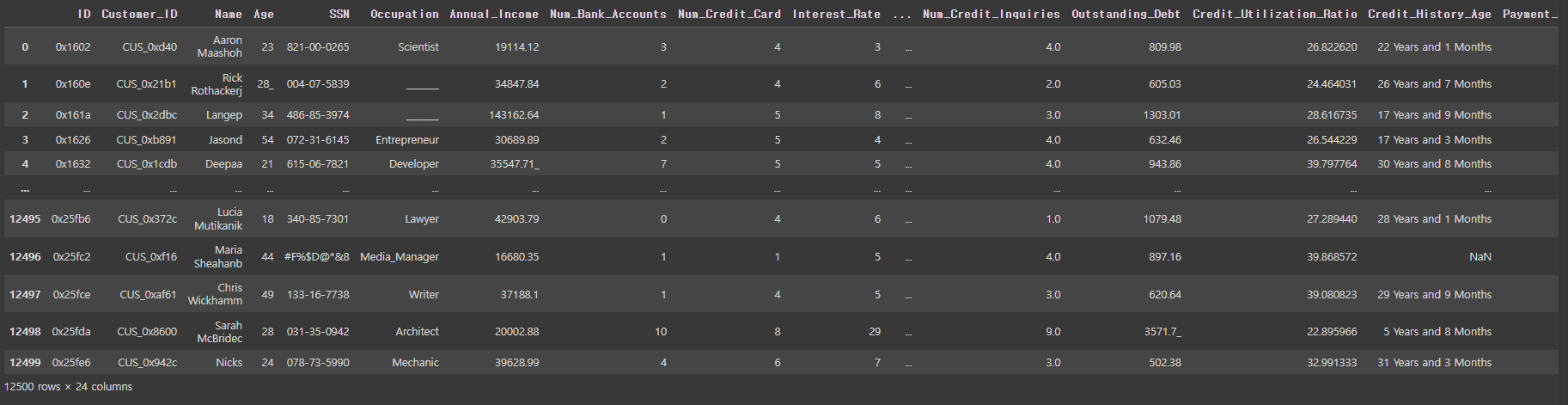Select occupation cell Mechanic

[x=416, y=363]
